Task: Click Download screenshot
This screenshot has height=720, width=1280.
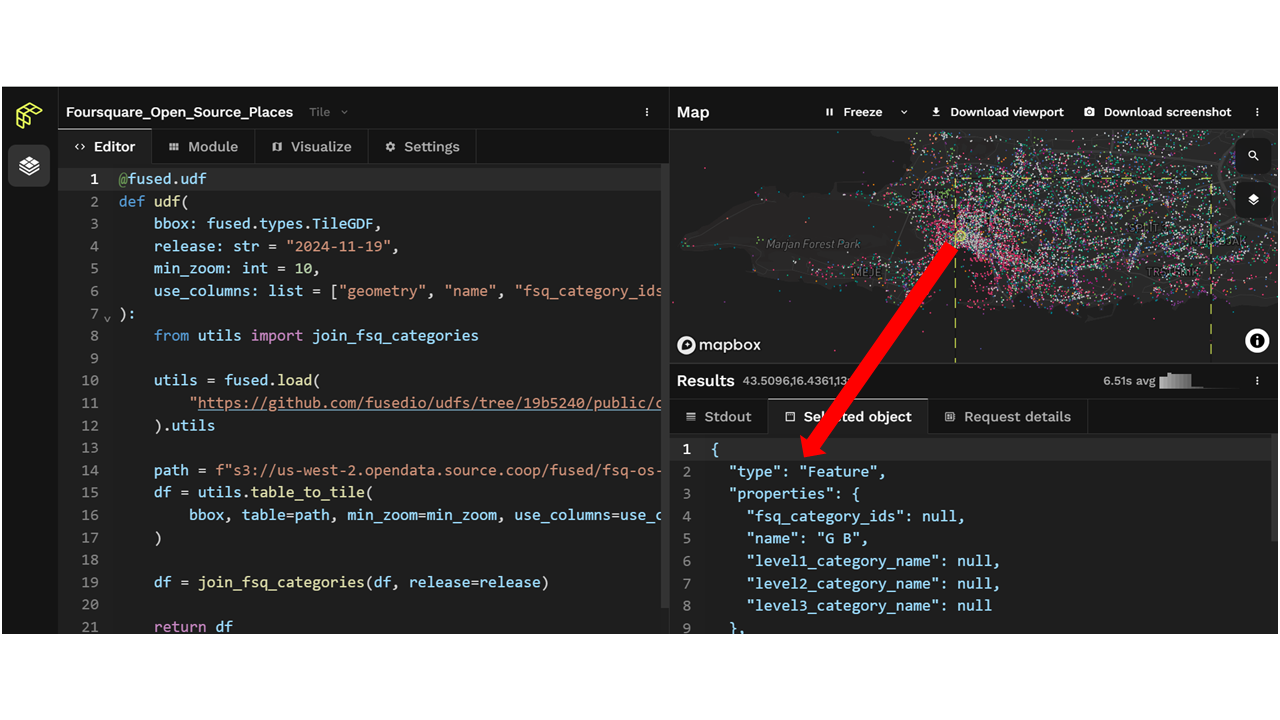Action: (1158, 112)
